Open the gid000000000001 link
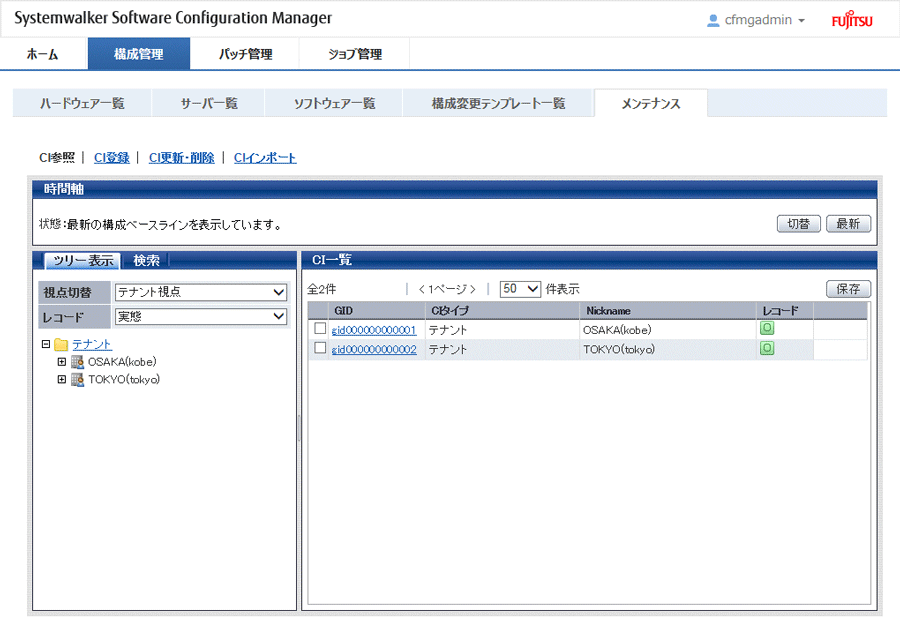 (x=374, y=330)
